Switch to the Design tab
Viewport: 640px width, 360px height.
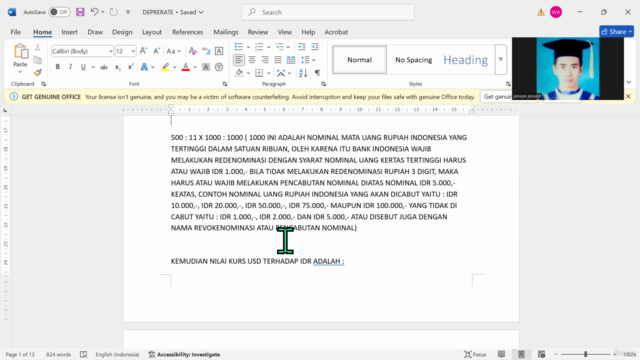[122, 32]
